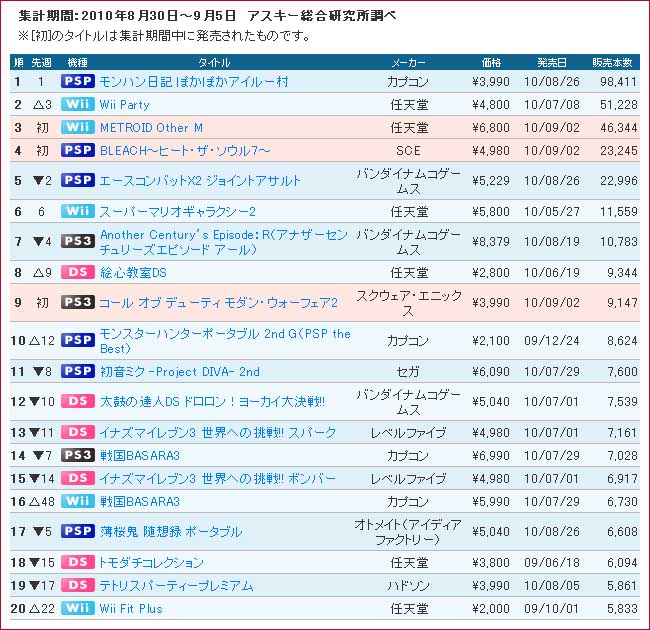The width and height of the screenshot is (650, 630).
Task: Click the DS badge beside 太鼓の達人DS
Action: [78, 401]
